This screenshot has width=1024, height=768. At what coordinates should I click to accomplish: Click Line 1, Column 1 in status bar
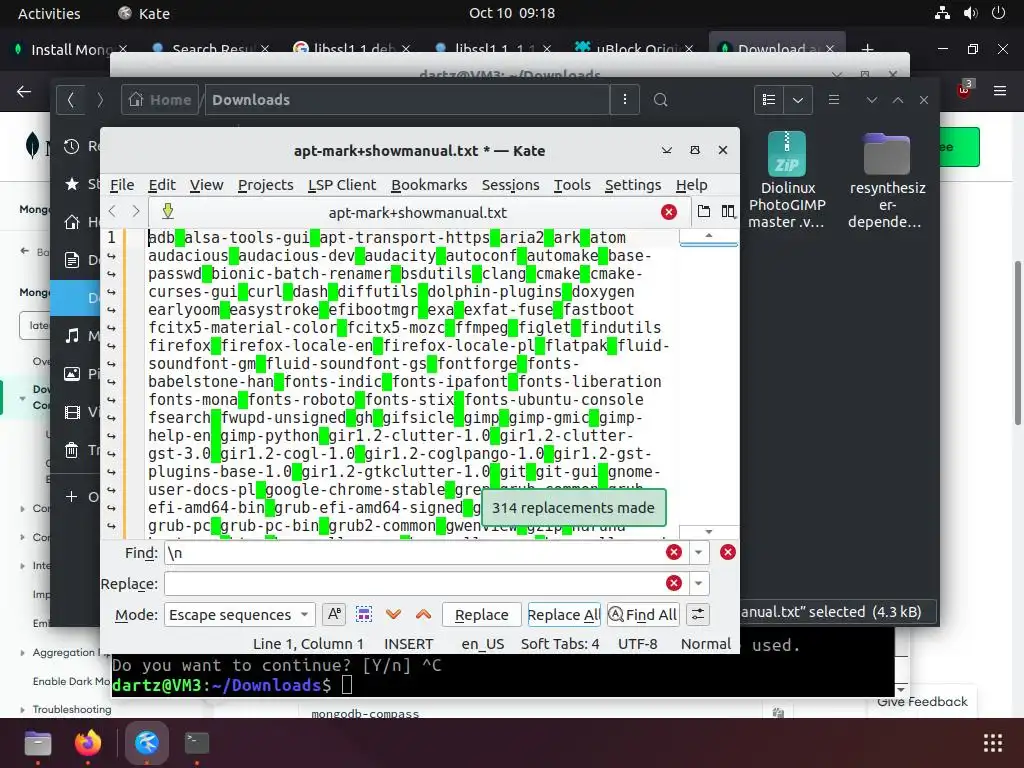pos(308,644)
